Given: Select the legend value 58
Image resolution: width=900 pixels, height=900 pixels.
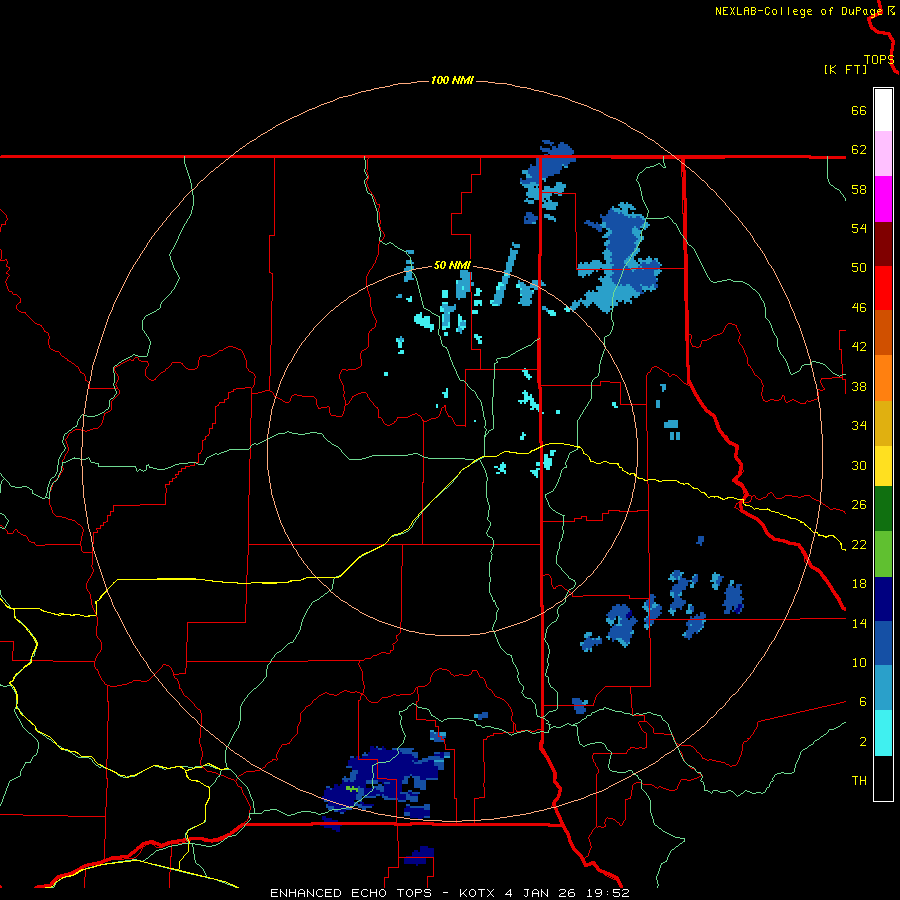Looking at the screenshot, I should point(859,189).
